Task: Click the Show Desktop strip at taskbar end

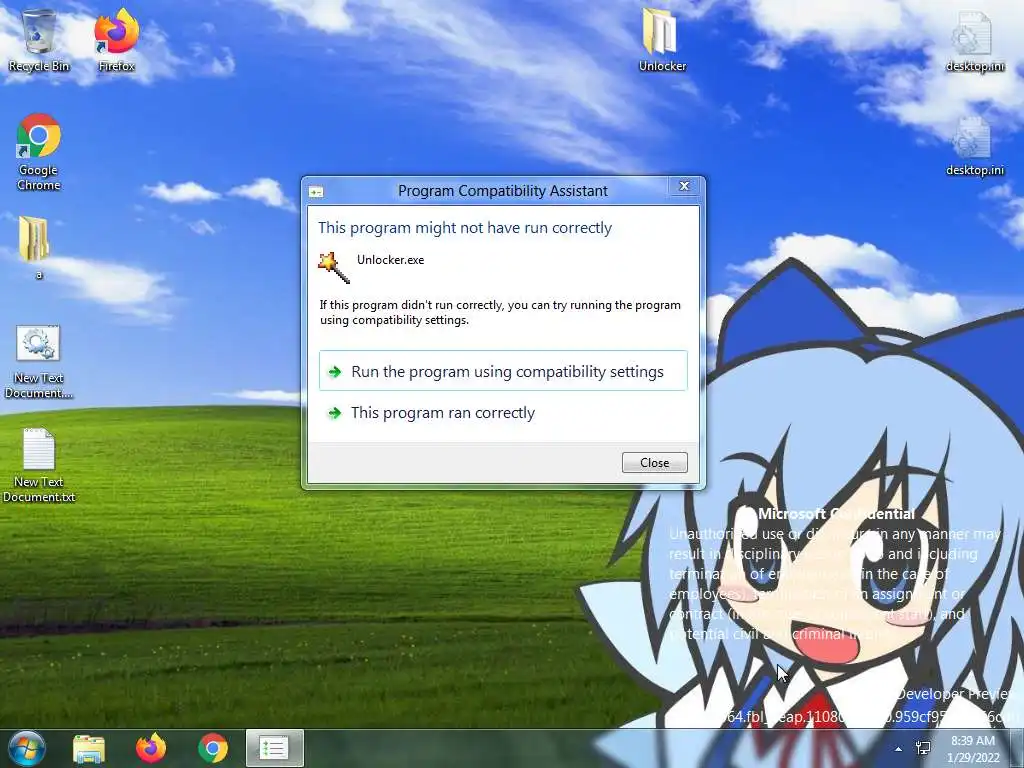Action: click(x=1017, y=748)
